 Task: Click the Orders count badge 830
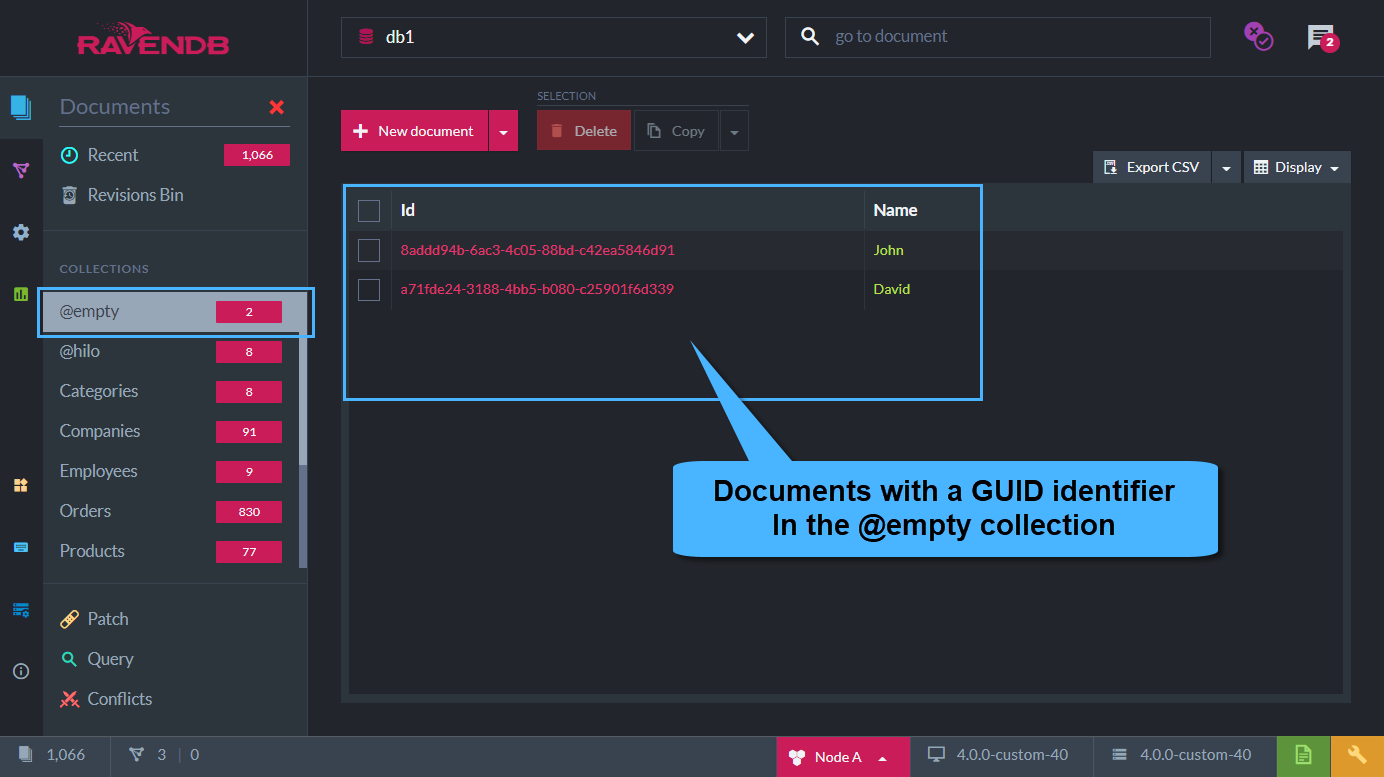(249, 512)
